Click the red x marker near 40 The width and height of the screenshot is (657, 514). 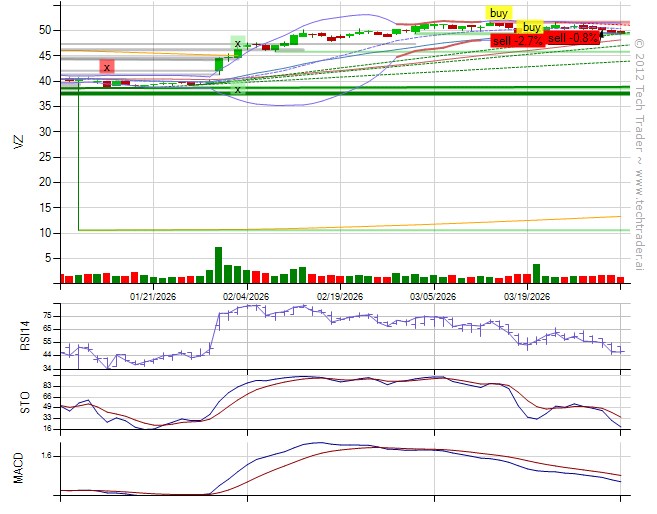tap(106, 67)
